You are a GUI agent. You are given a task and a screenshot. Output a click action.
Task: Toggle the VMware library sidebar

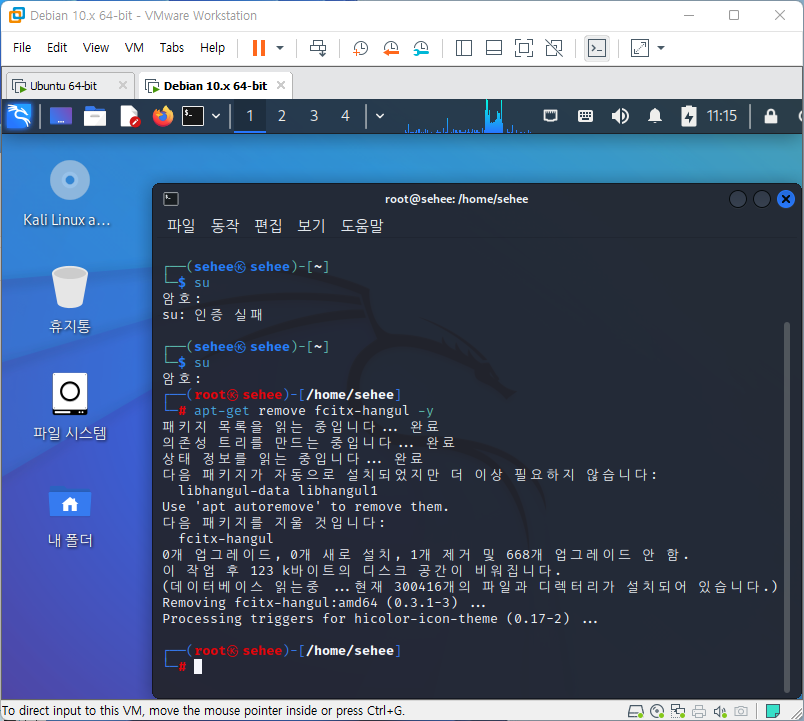click(x=464, y=48)
